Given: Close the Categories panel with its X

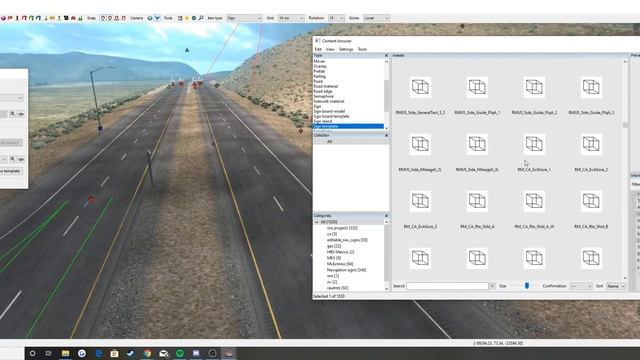Looking at the screenshot, I should pyautogui.click(x=386, y=216).
